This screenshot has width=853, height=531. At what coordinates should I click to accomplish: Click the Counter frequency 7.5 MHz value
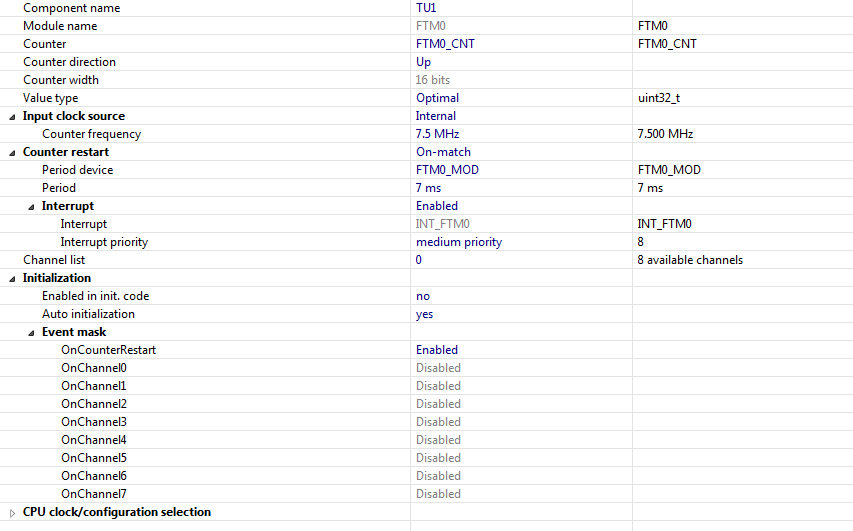[x=439, y=134]
